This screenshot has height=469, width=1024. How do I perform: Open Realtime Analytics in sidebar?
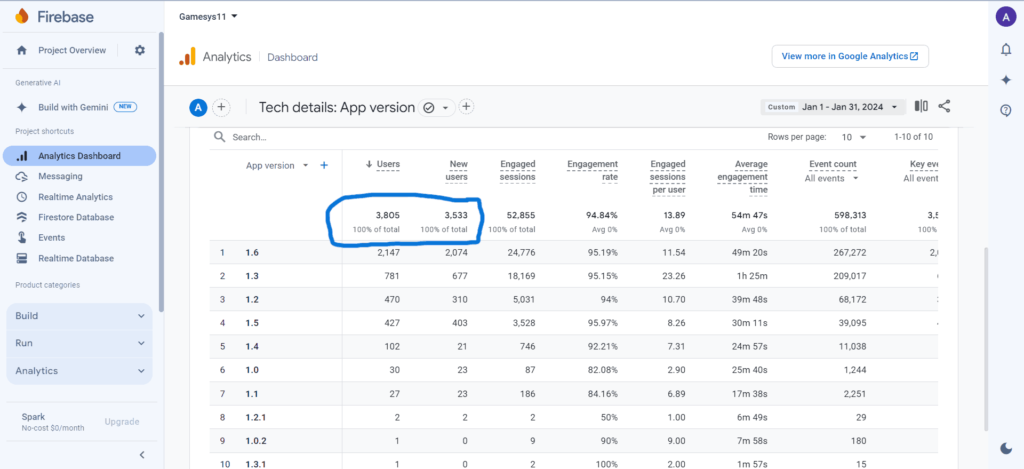pos(75,197)
